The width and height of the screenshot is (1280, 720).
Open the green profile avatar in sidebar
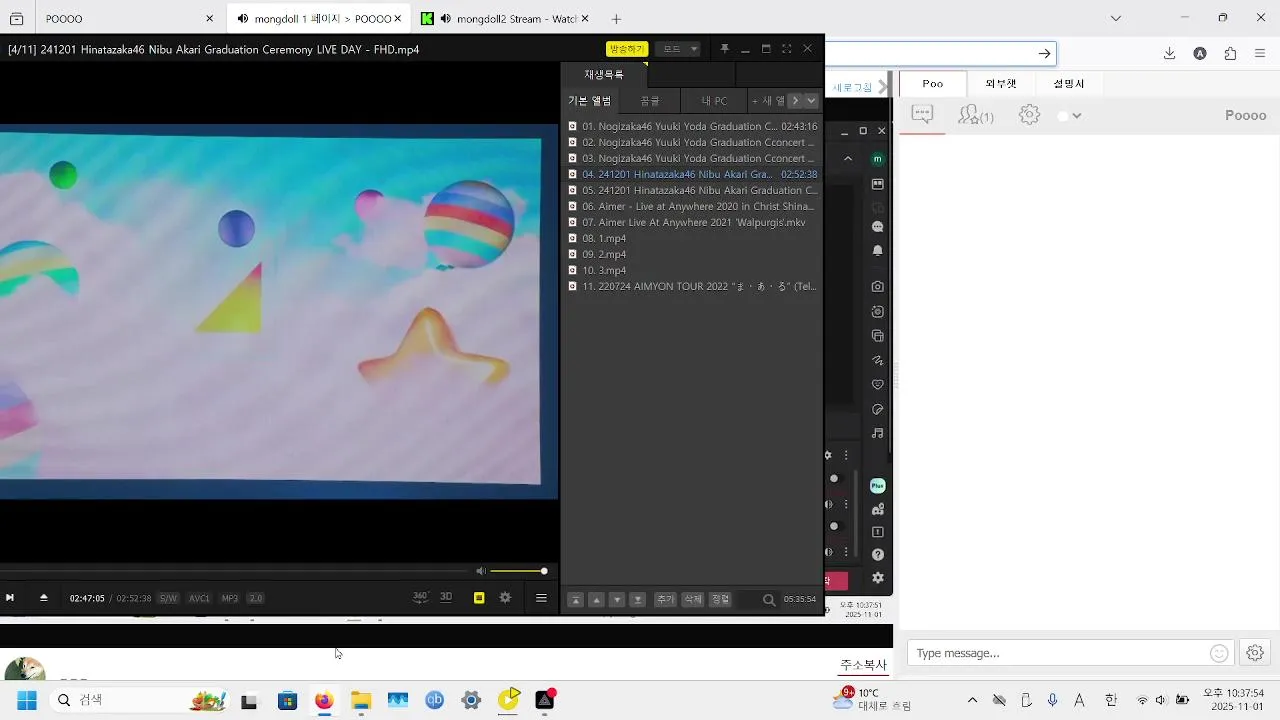pyautogui.click(x=877, y=159)
